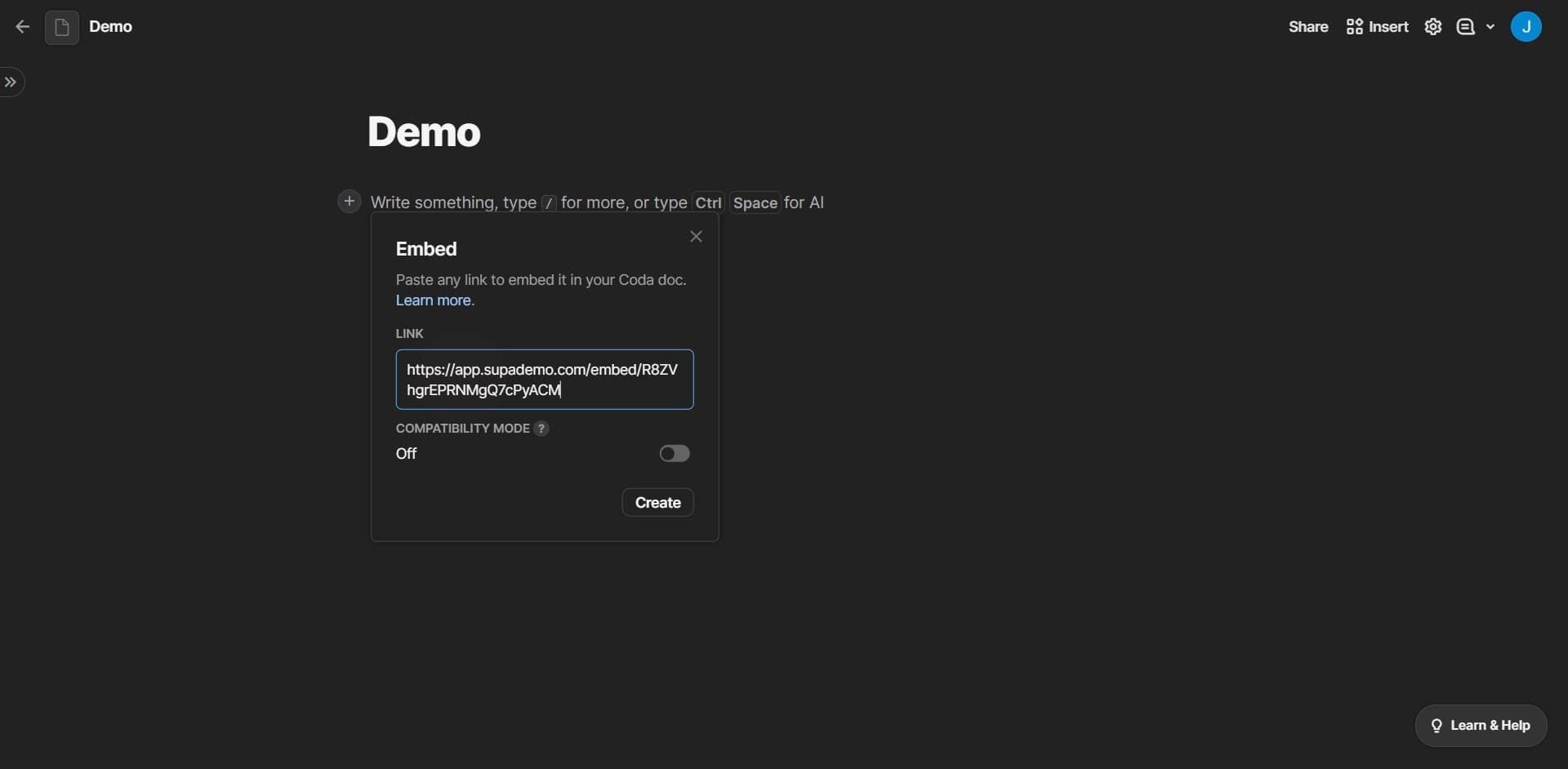This screenshot has width=1568, height=769.
Task: Open compatibility mode help via question mark icon
Action: coord(541,428)
